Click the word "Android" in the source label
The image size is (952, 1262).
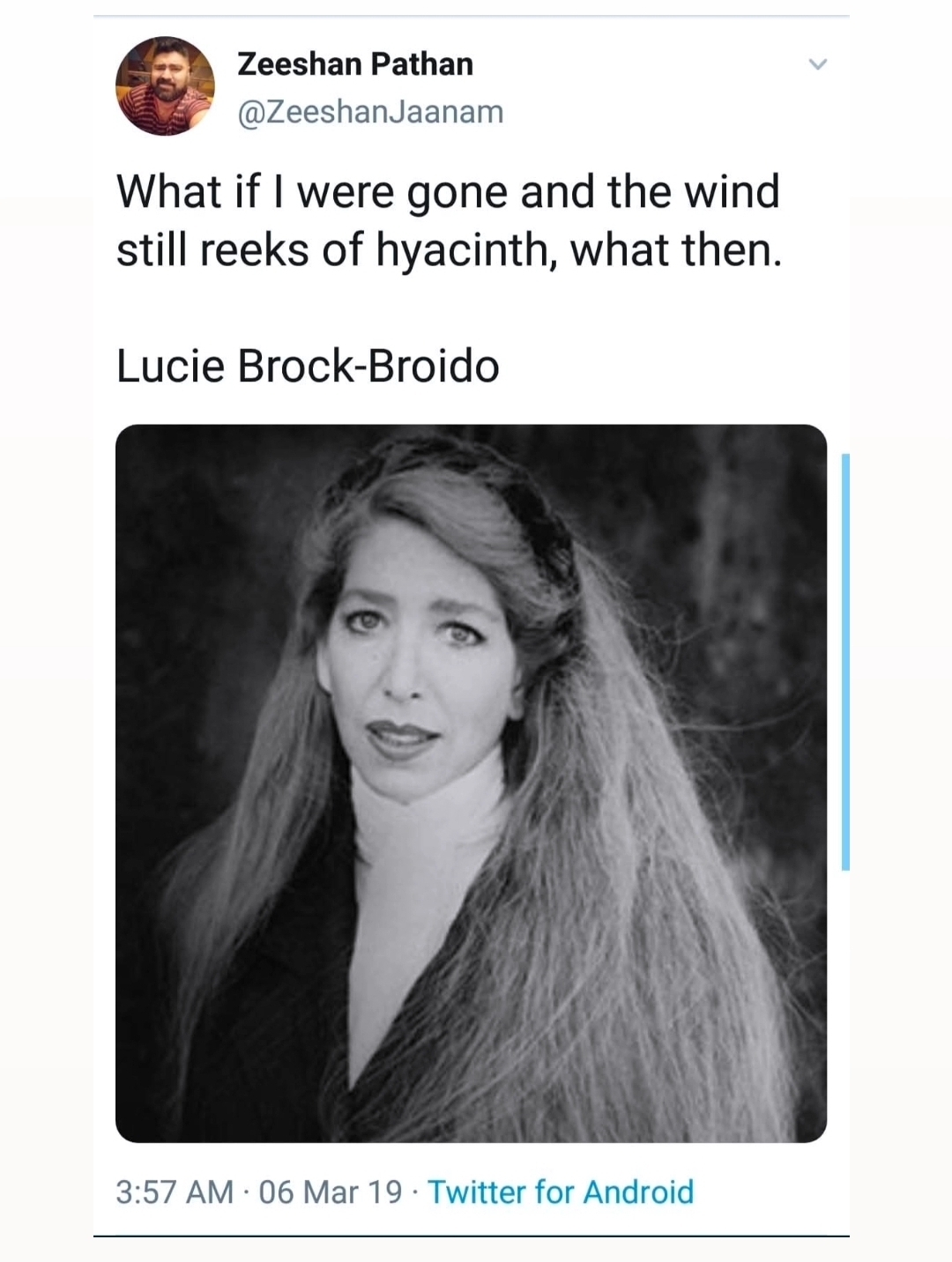point(639,1191)
